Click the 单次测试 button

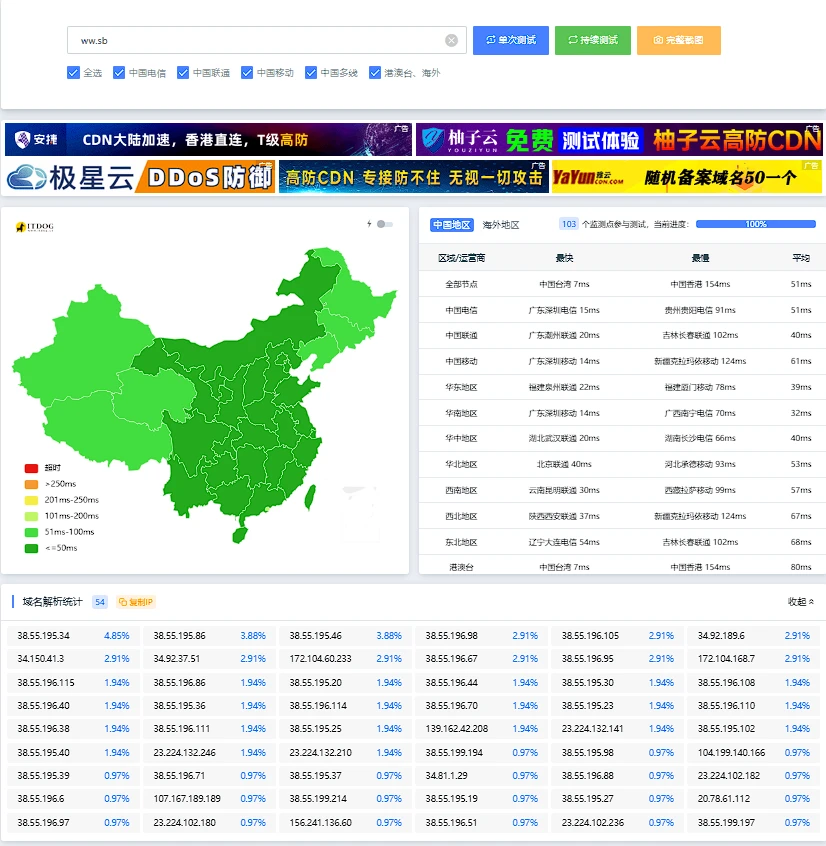(x=510, y=40)
